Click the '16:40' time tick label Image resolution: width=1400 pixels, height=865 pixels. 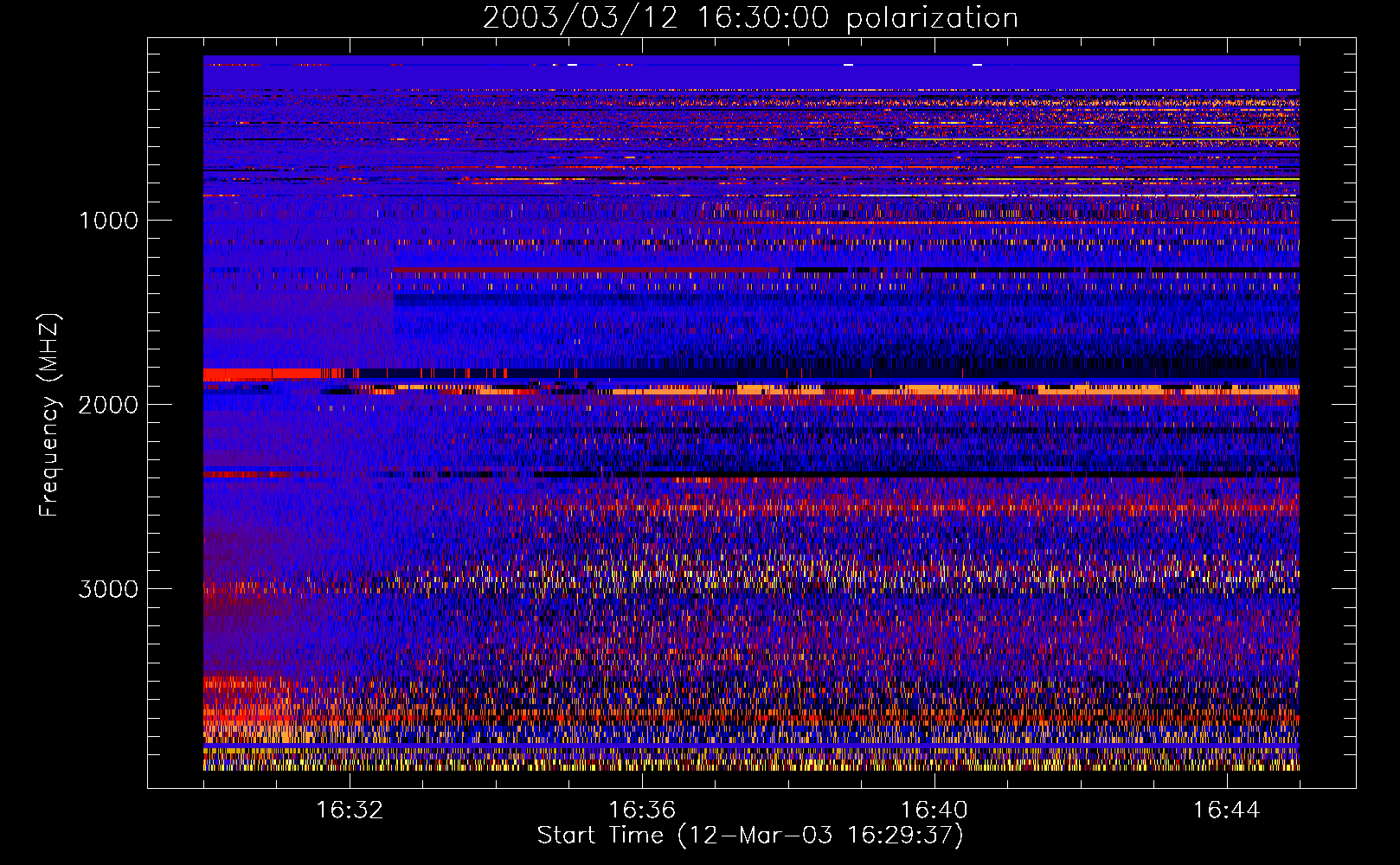[x=934, y=810]
